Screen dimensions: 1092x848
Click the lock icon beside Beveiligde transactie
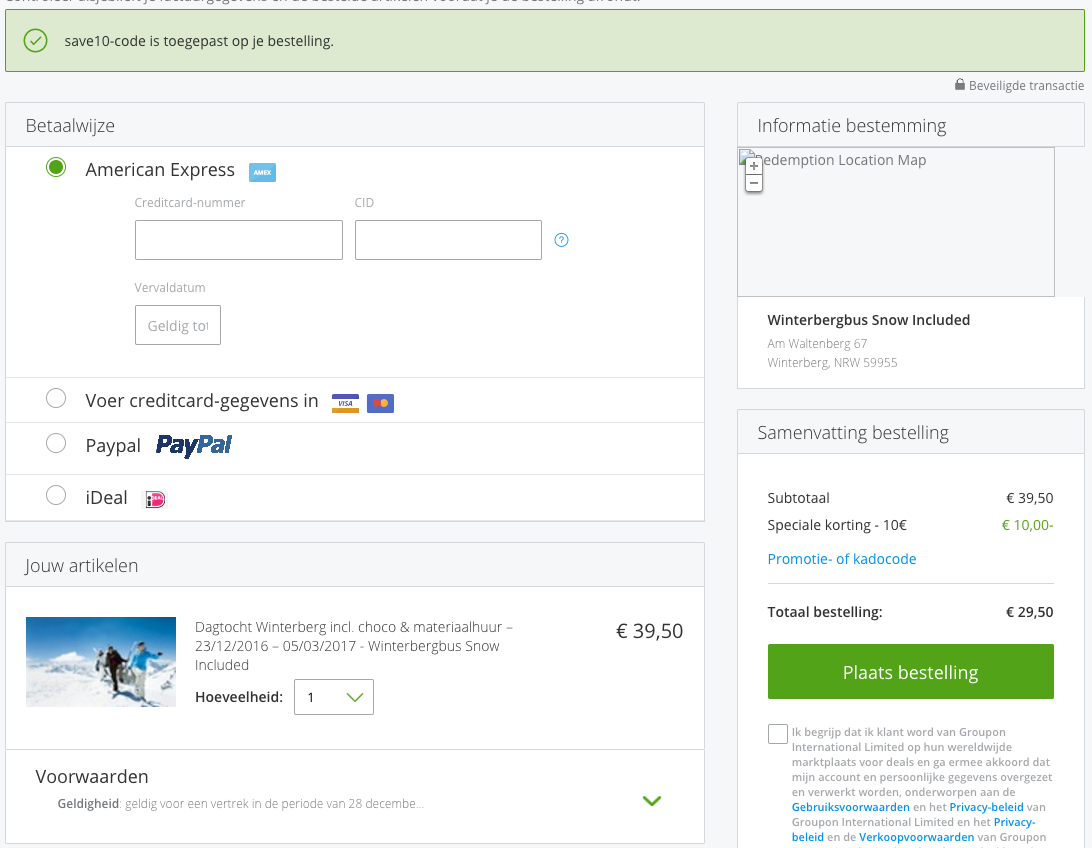pos(960,84)
